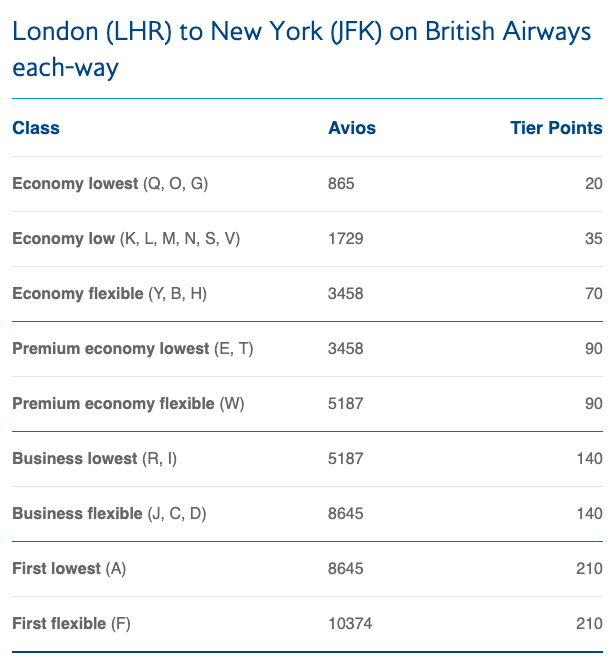Select the Economy flexible (Y, B, H) label
Image resolution: width=615 pixels, height=667 pixels.
[109, 294]
